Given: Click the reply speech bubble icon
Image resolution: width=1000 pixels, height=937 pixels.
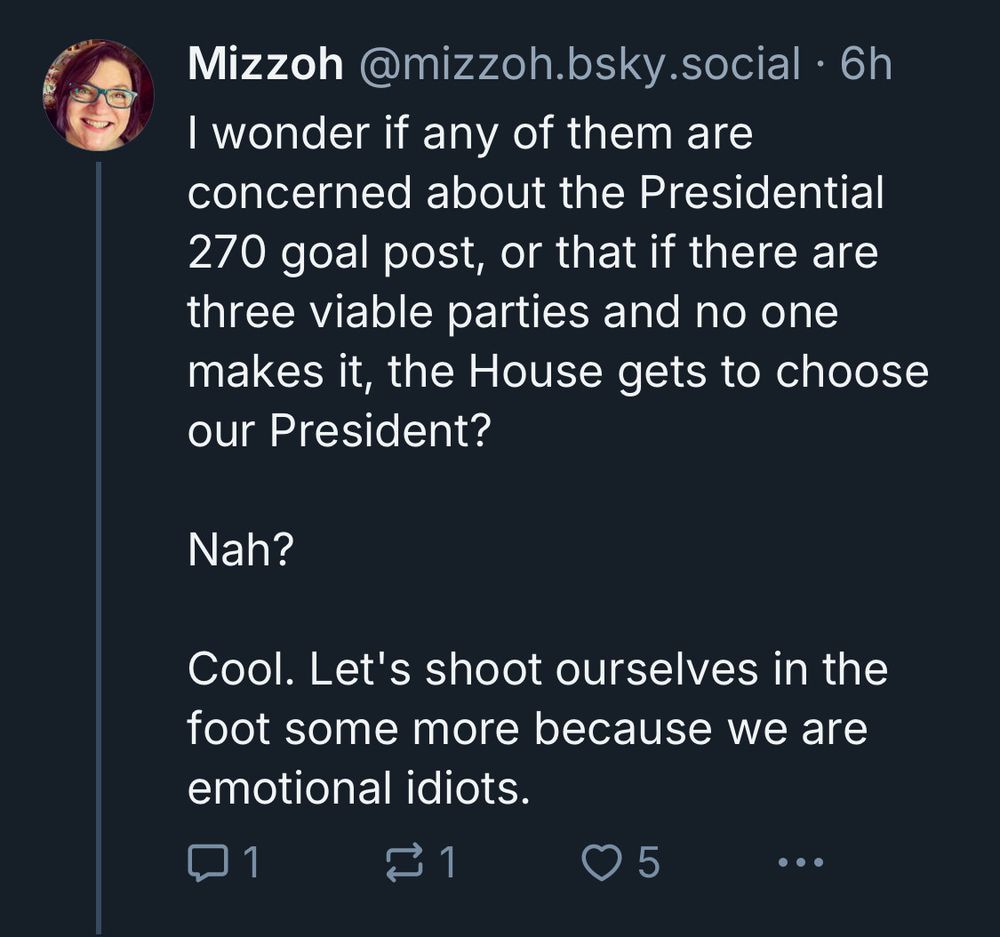Looking at the screenshot, I should point(207,862).
